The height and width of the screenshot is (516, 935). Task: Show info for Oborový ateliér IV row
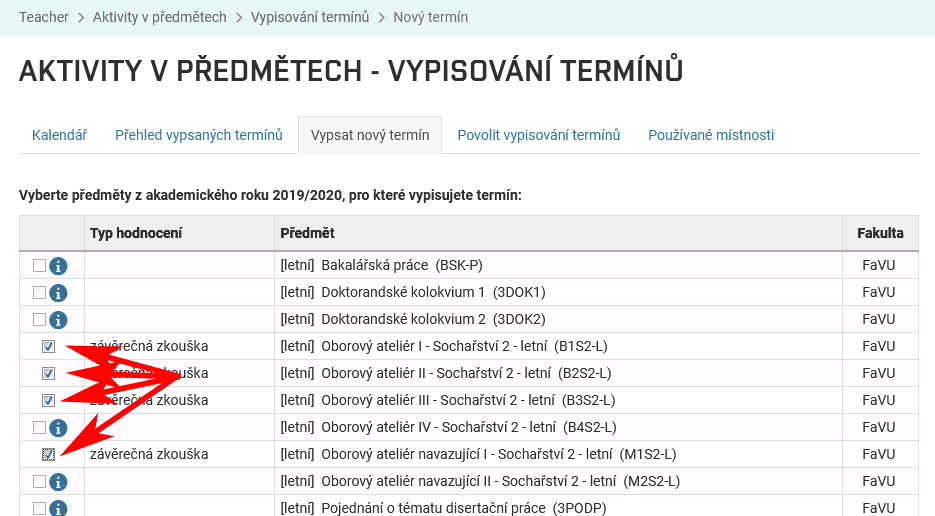tap(58, 428)
